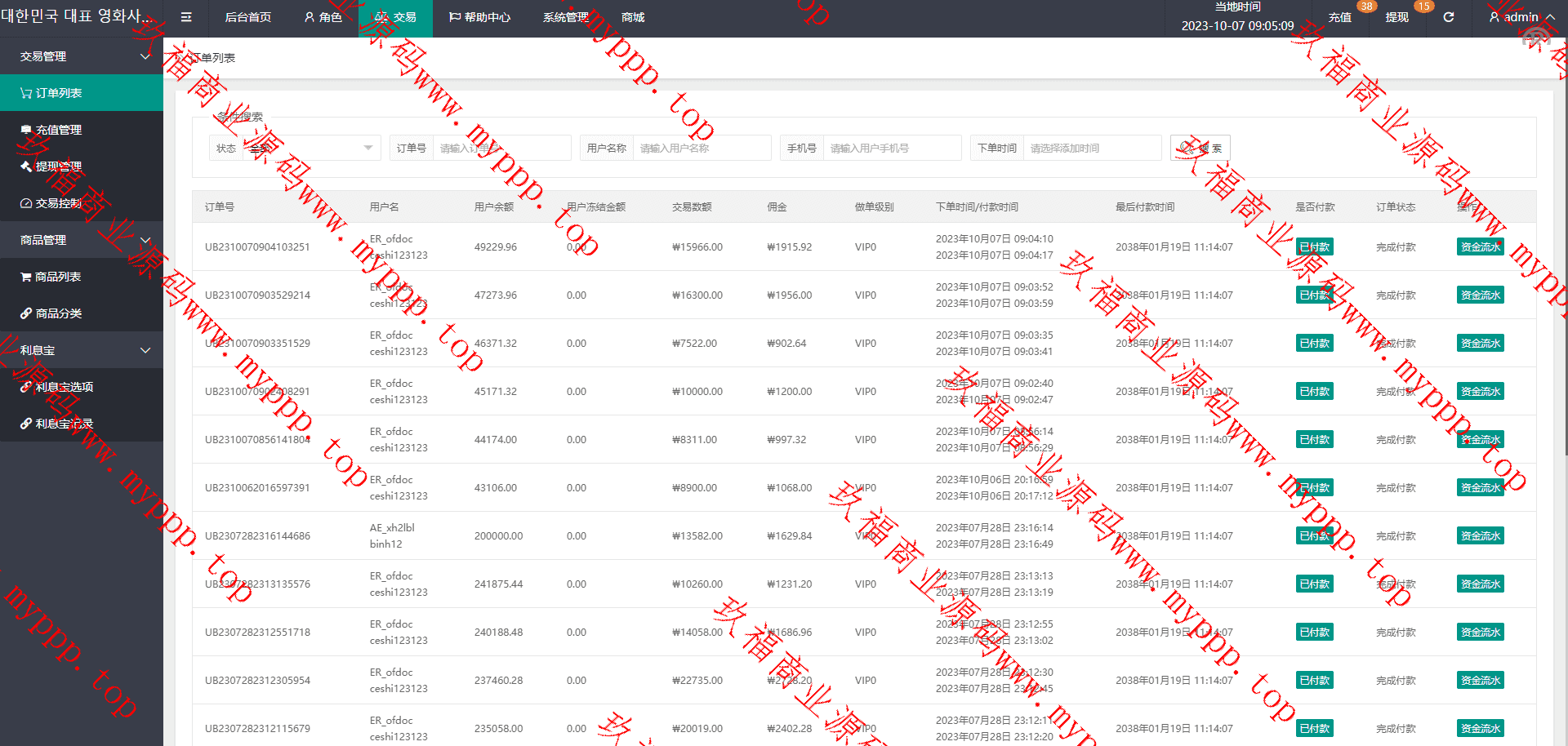Open 充值管理 in the sidebar
This screenshot has width=1568, height=746.
click(59, 130)
